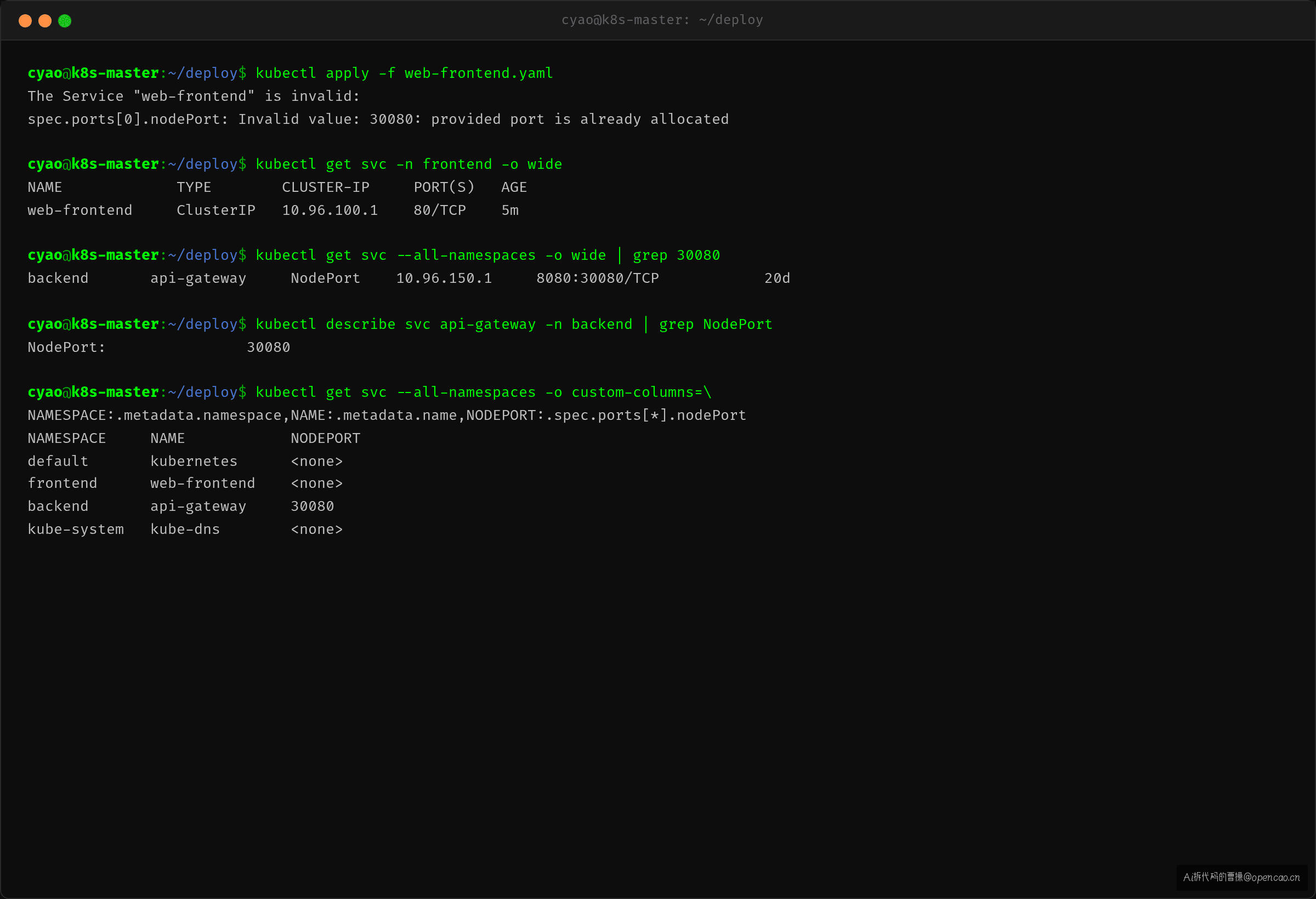Click the 30080 nodeport in the api-gateway row
This screenshot has height=899, width=1316.
[312, 506]
